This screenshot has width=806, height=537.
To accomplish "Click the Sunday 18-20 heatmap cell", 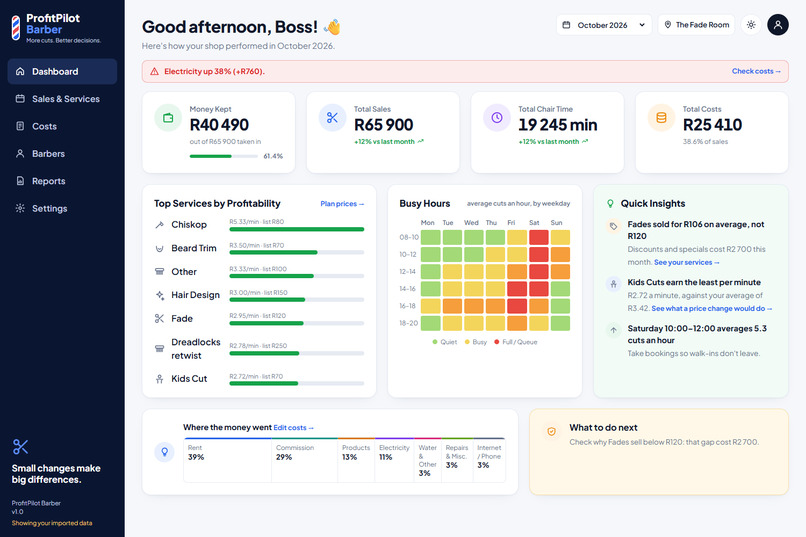I will tap(560, 323).
